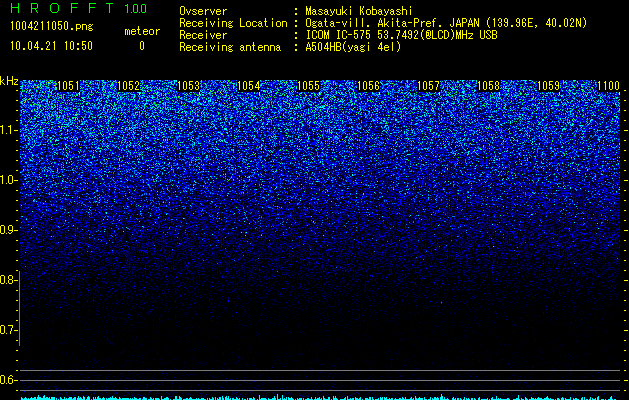Select ICOM IC-575 53.7492 MHz USB text
The height and width of the screenshot is (400, 629).
[401, 35]
